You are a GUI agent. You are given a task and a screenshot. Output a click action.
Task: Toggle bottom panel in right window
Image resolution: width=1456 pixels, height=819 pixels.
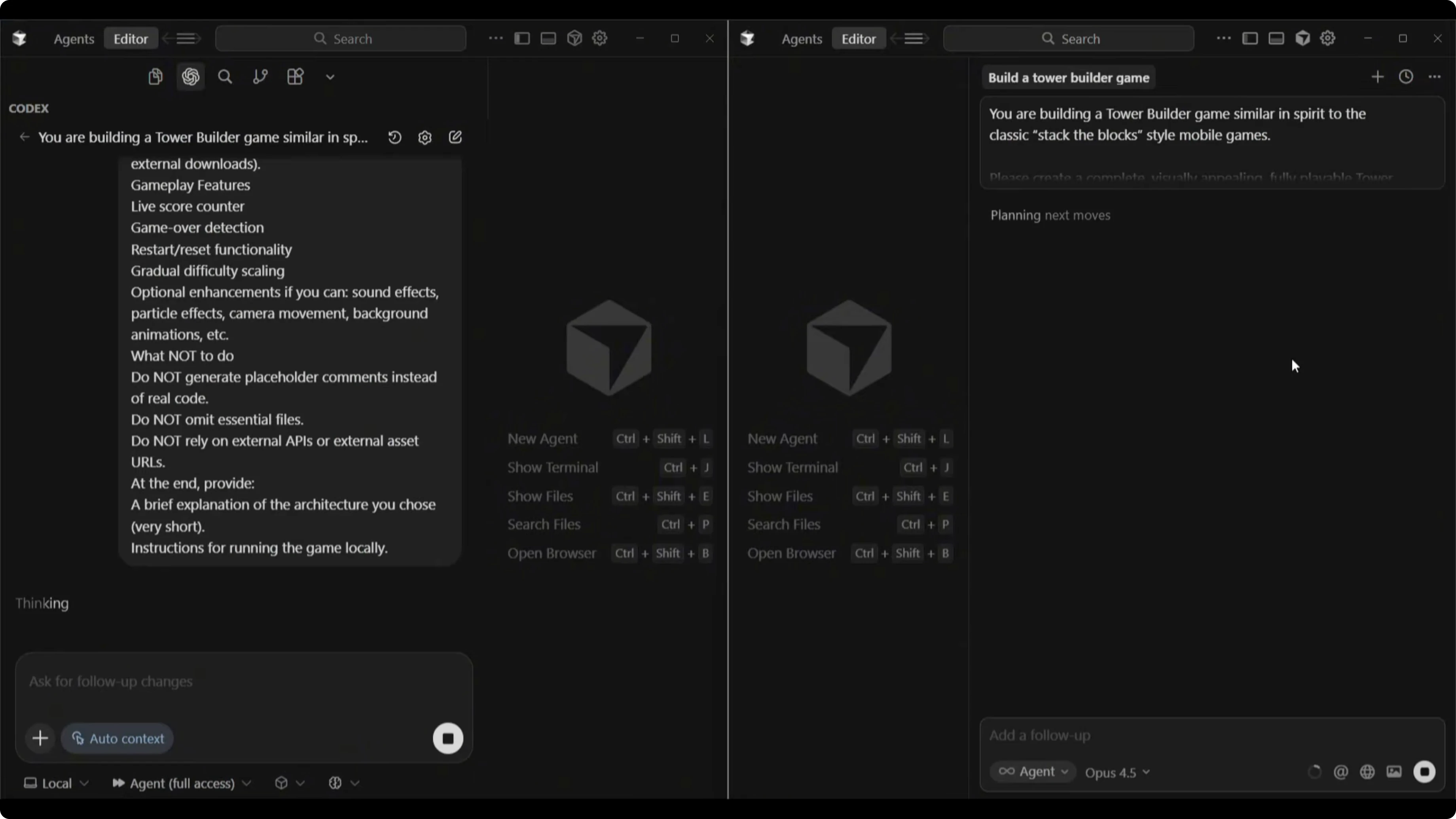pyautogui.click(x=1276, y=38)
